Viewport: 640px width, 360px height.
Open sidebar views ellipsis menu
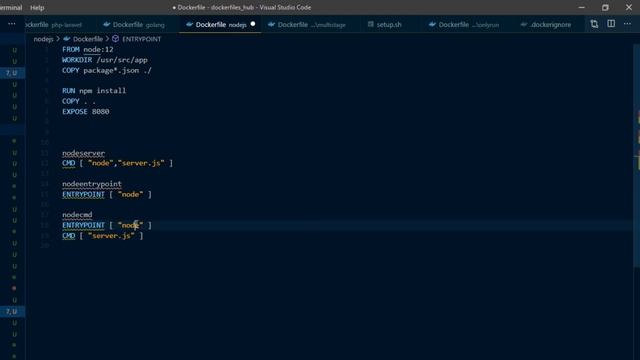tap(12, 24)
